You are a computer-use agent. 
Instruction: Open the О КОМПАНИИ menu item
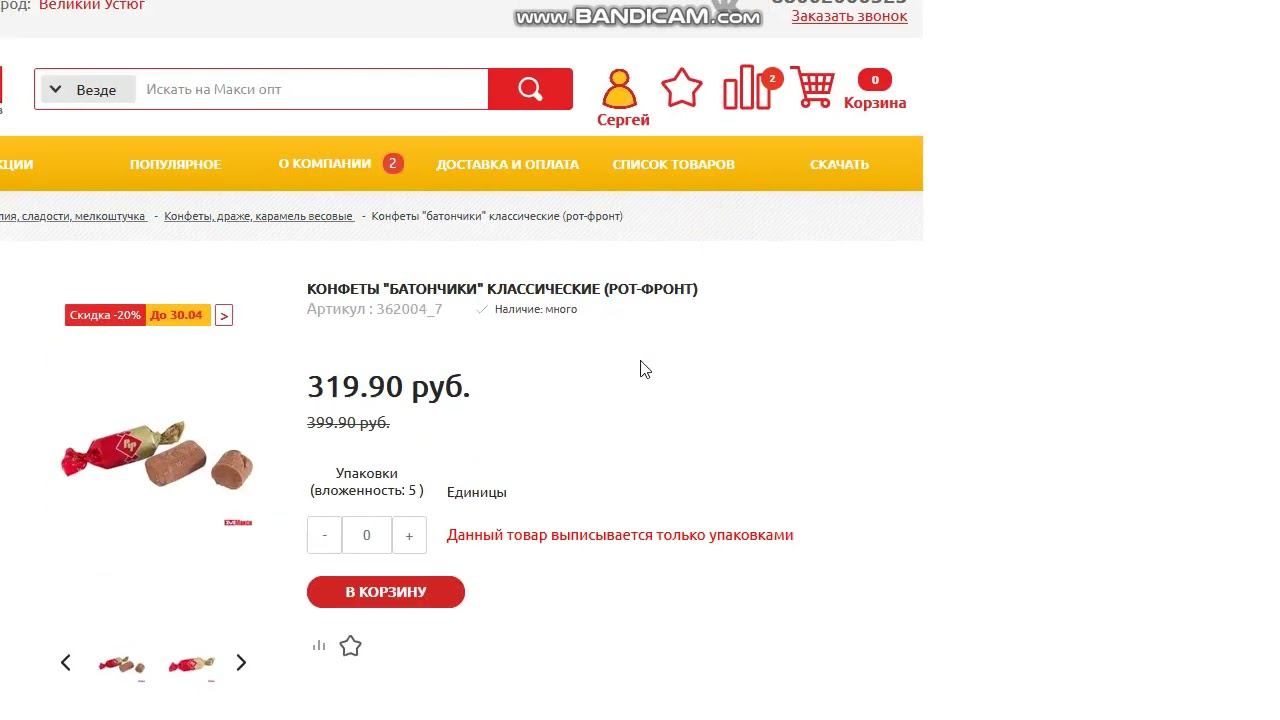click(x=325, y=164)
